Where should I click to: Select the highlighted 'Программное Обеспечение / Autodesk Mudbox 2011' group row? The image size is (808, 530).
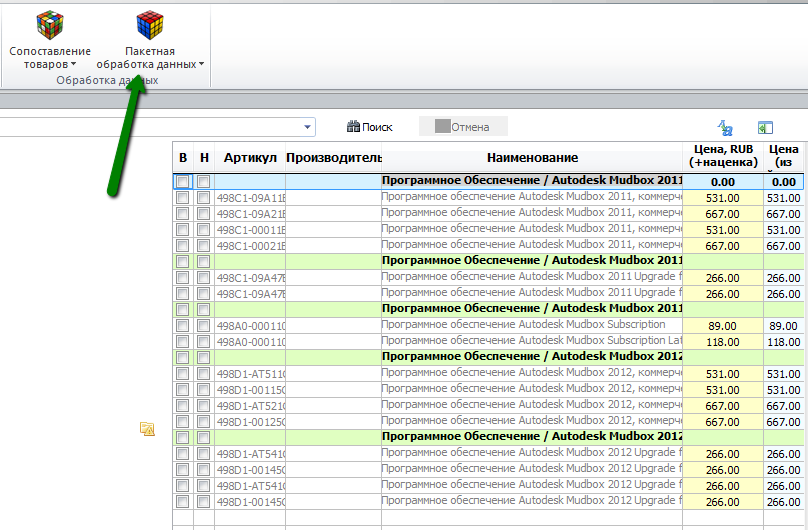coord(488,181)
